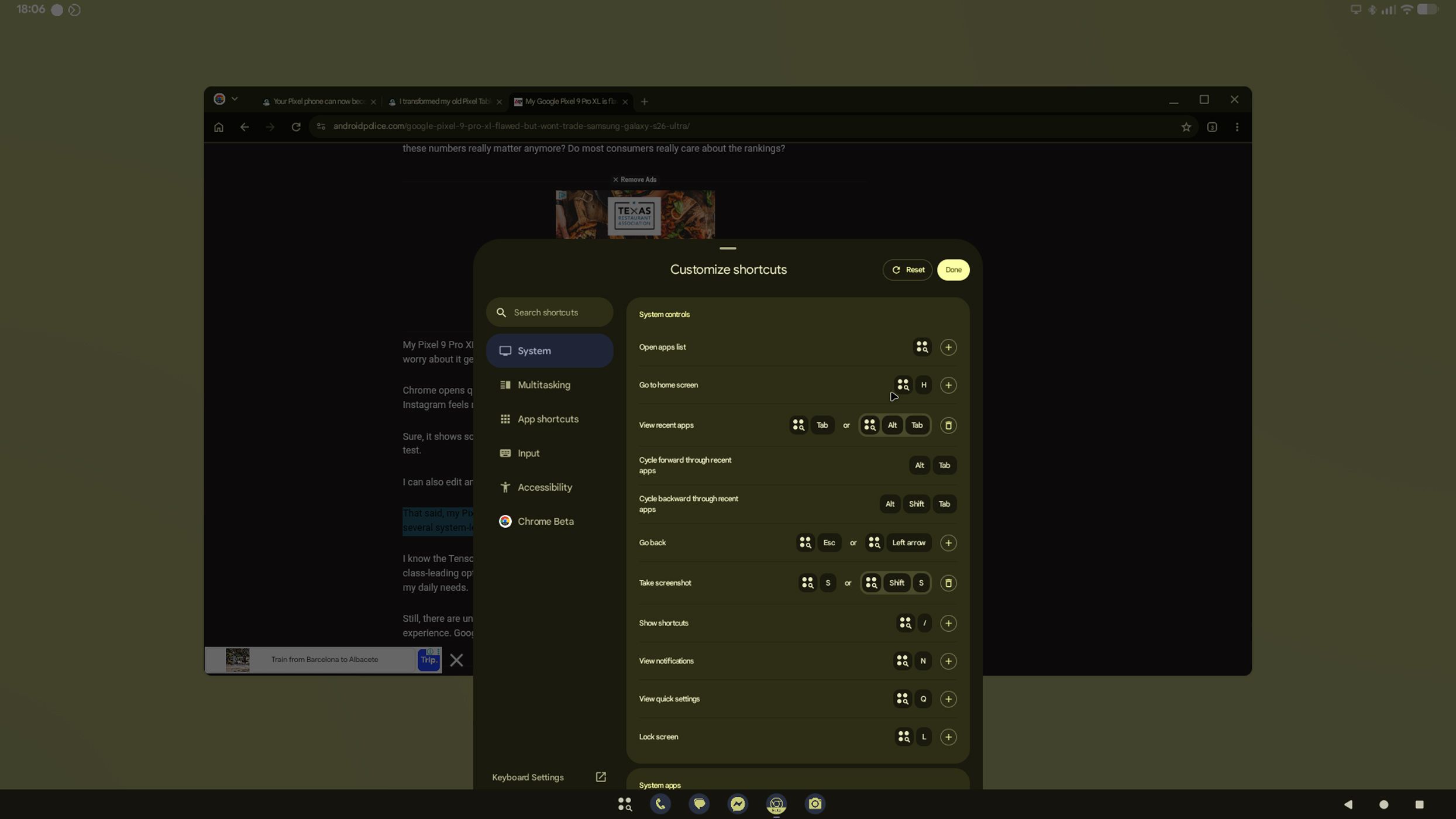Screen dimensions: 1456x819
Task: Open Chrome profile dropdown arrow
Action: [x=235, y=99]
